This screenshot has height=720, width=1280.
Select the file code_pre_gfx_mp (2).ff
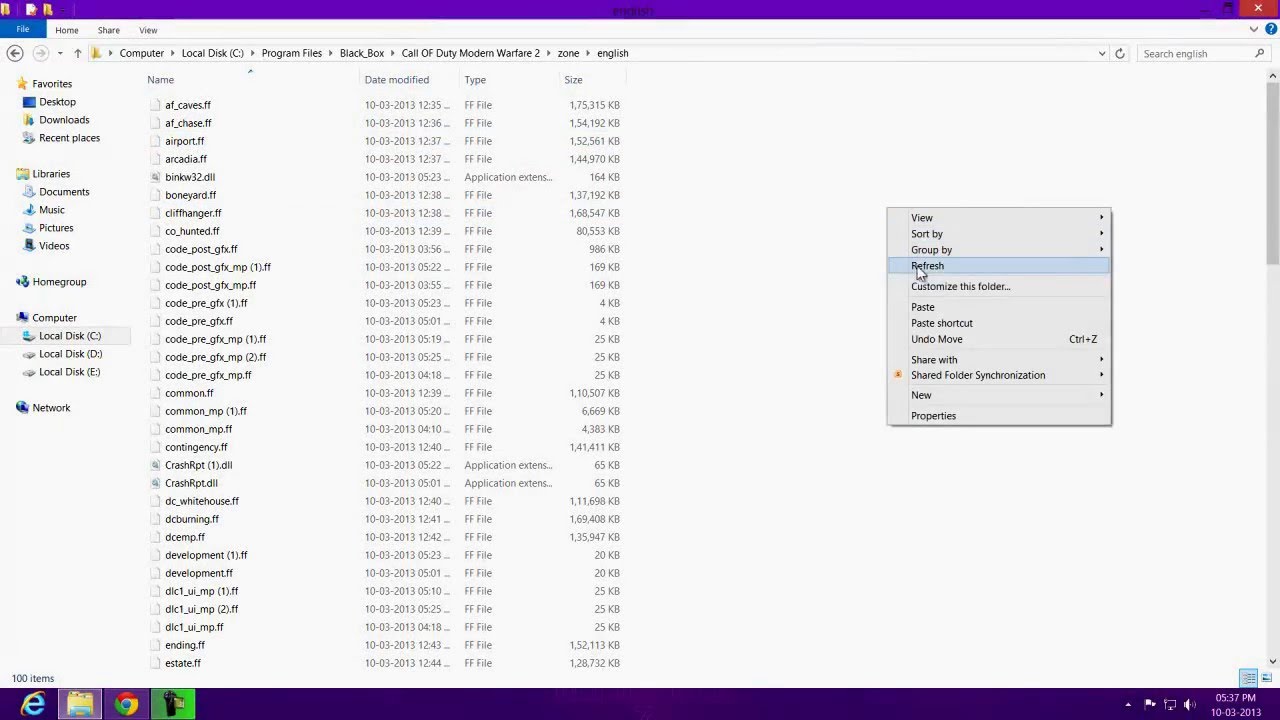coord(215,357)
